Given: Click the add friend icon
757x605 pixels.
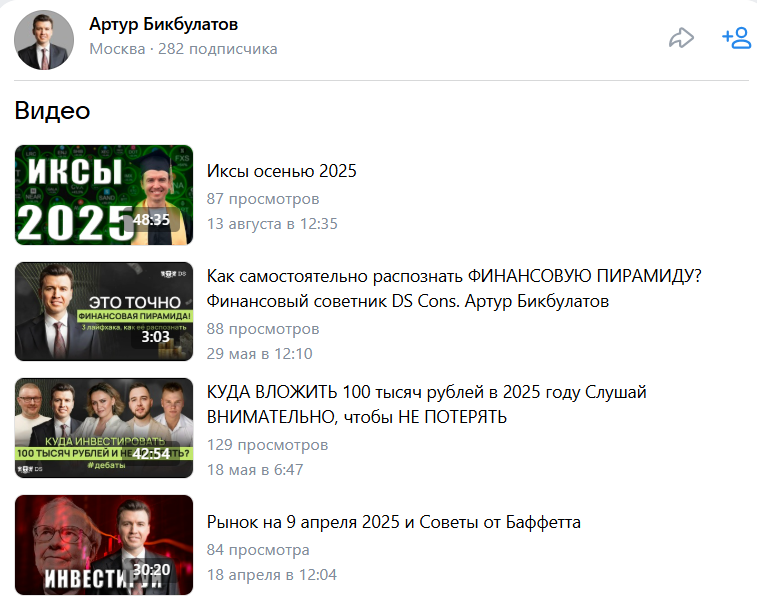Looking at the screenshot, I should click(736, 39).
